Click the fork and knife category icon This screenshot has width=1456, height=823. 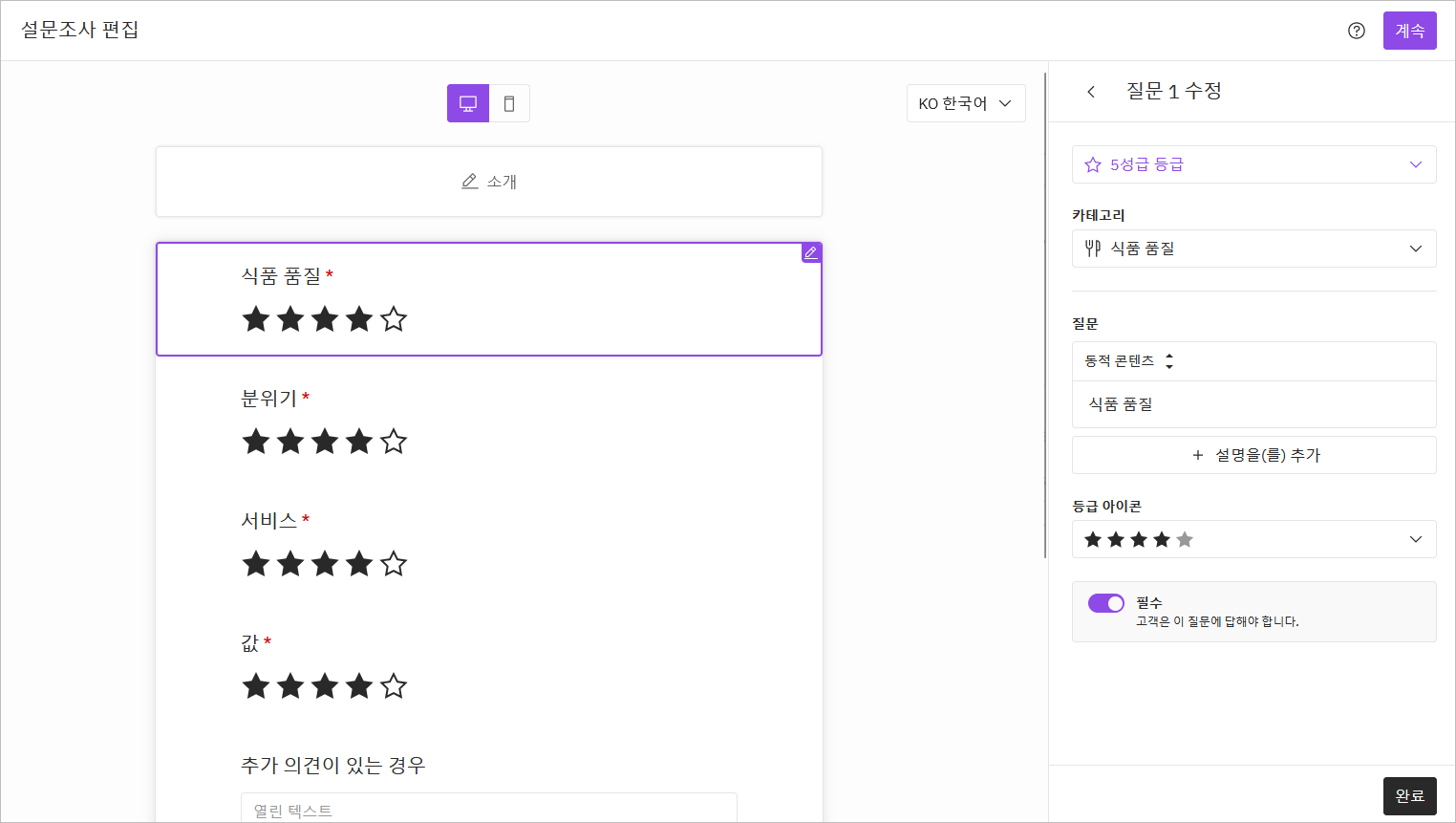[x=1093, y=249]
